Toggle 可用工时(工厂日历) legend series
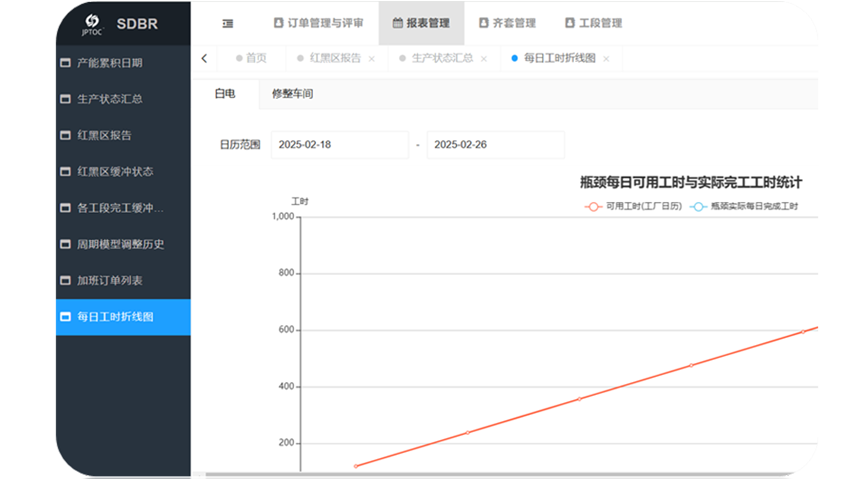Image resolution: width=868 pixels, height=479 pixels. point(633,206)
